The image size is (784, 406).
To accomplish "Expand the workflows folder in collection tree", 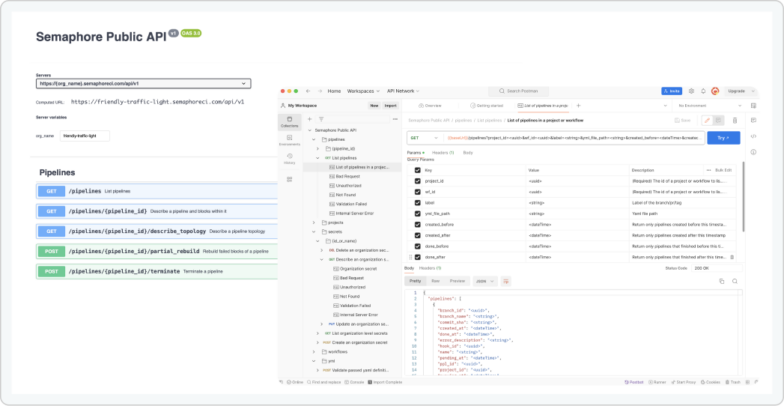I will click(x=317, y=352).
